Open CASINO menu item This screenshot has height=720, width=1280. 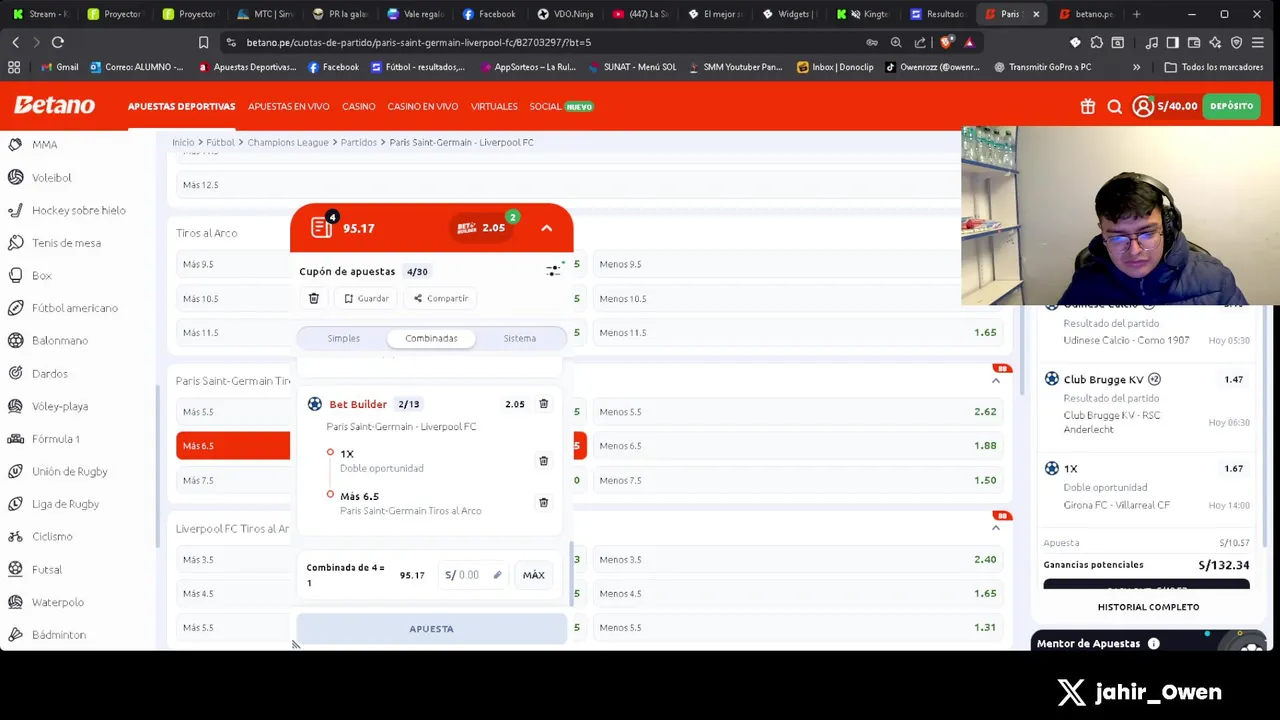pyautogui.click(x=358, y=106)
